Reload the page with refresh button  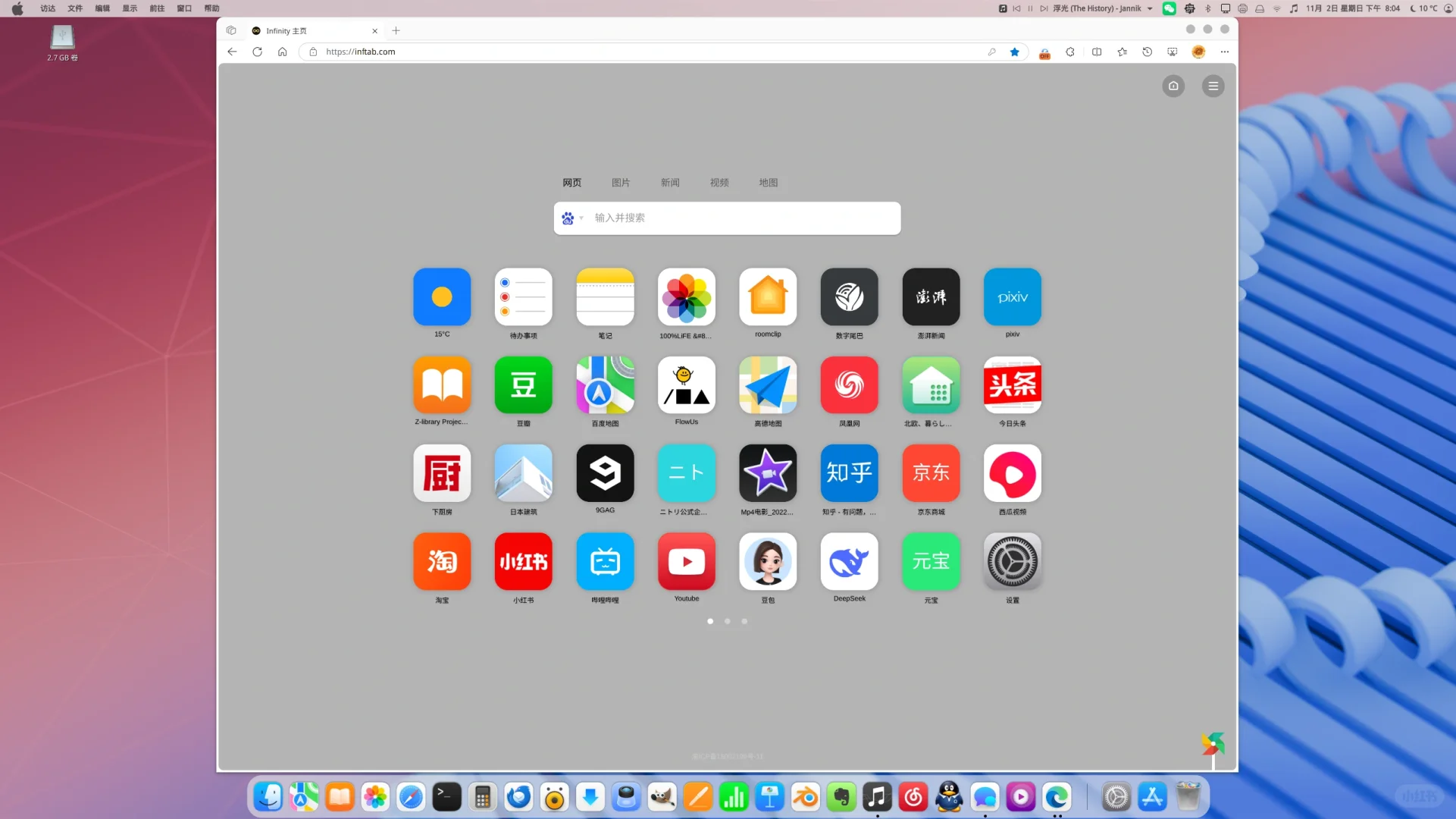pos(257,52)
